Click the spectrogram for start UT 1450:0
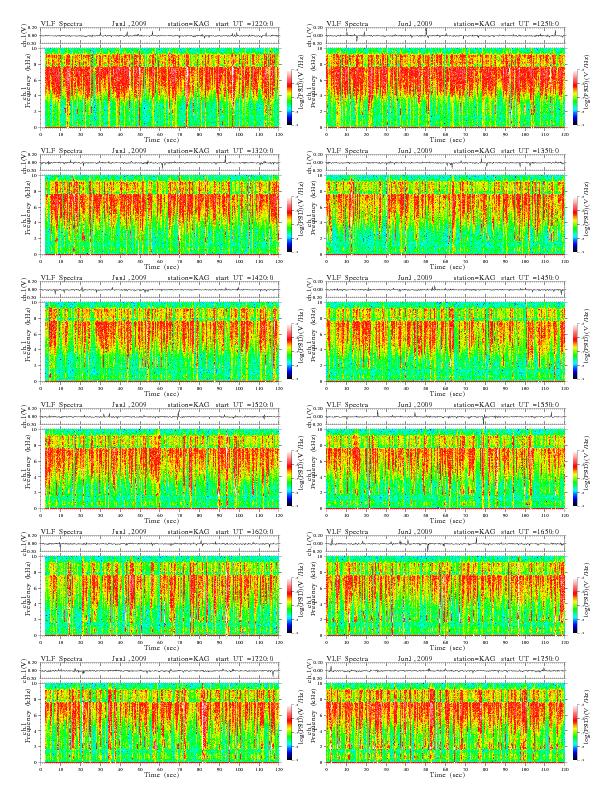 click(445, 342)
